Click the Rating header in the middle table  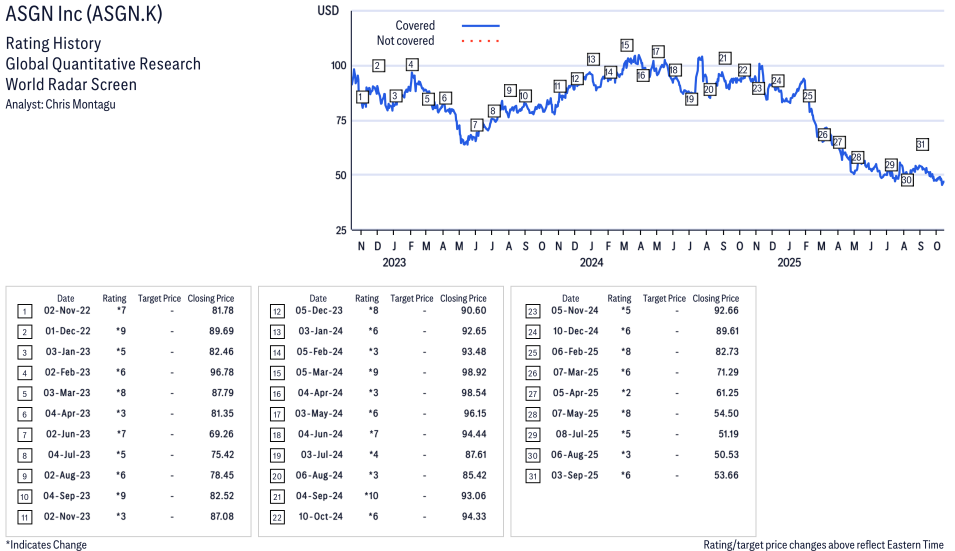367,298
